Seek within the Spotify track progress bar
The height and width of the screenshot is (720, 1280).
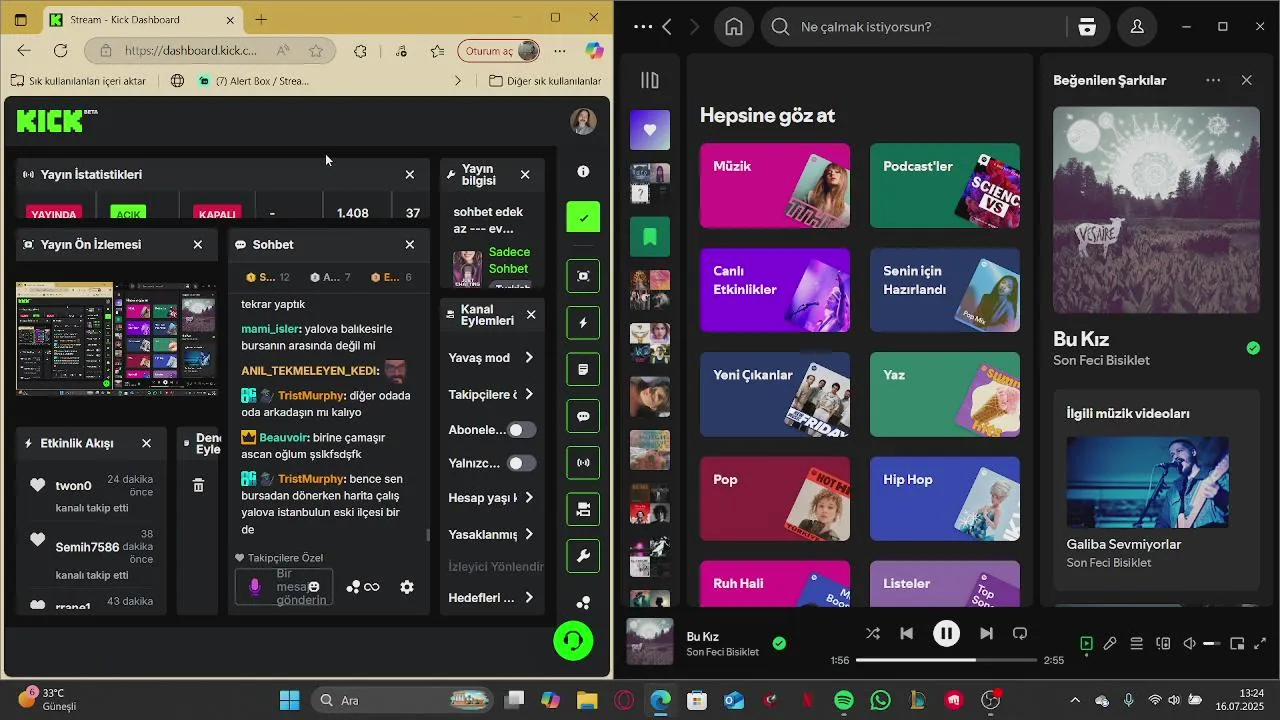[946, 660]
